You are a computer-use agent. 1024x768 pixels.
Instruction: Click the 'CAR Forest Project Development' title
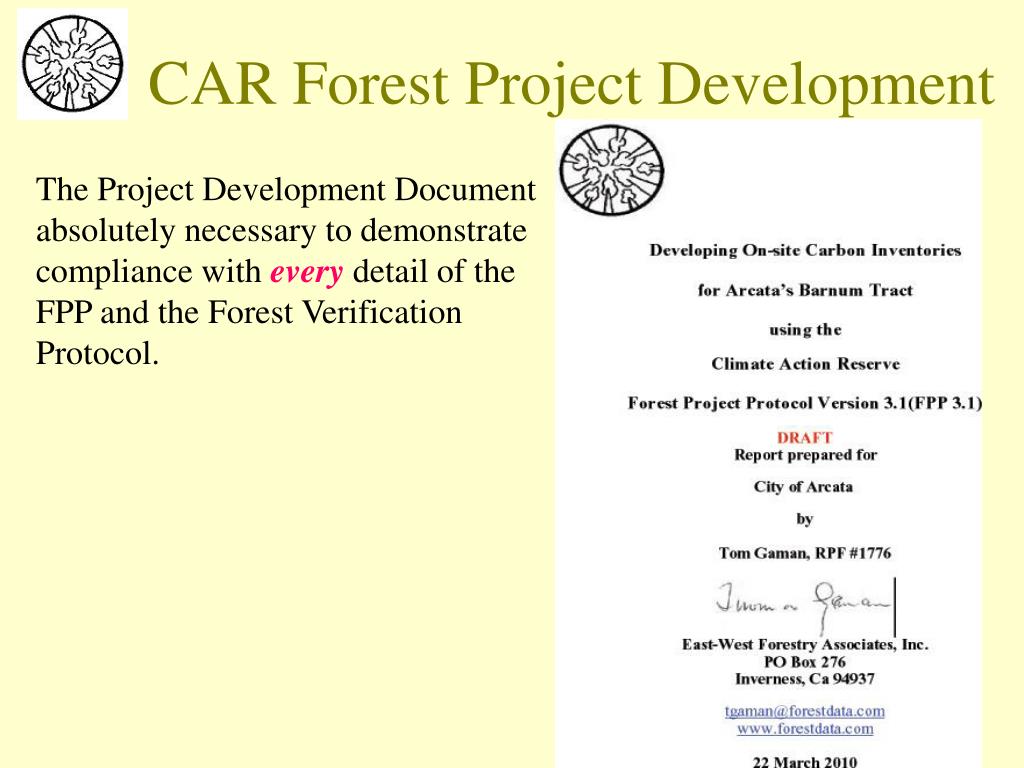(571, 83)
